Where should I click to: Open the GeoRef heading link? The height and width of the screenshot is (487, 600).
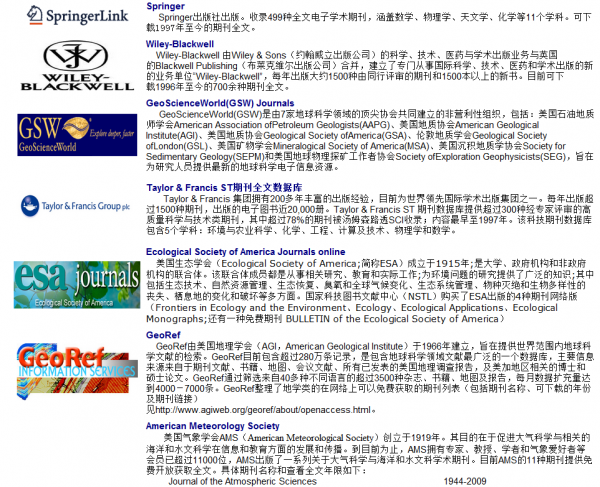pyautogui.click(x=163, y=335)
